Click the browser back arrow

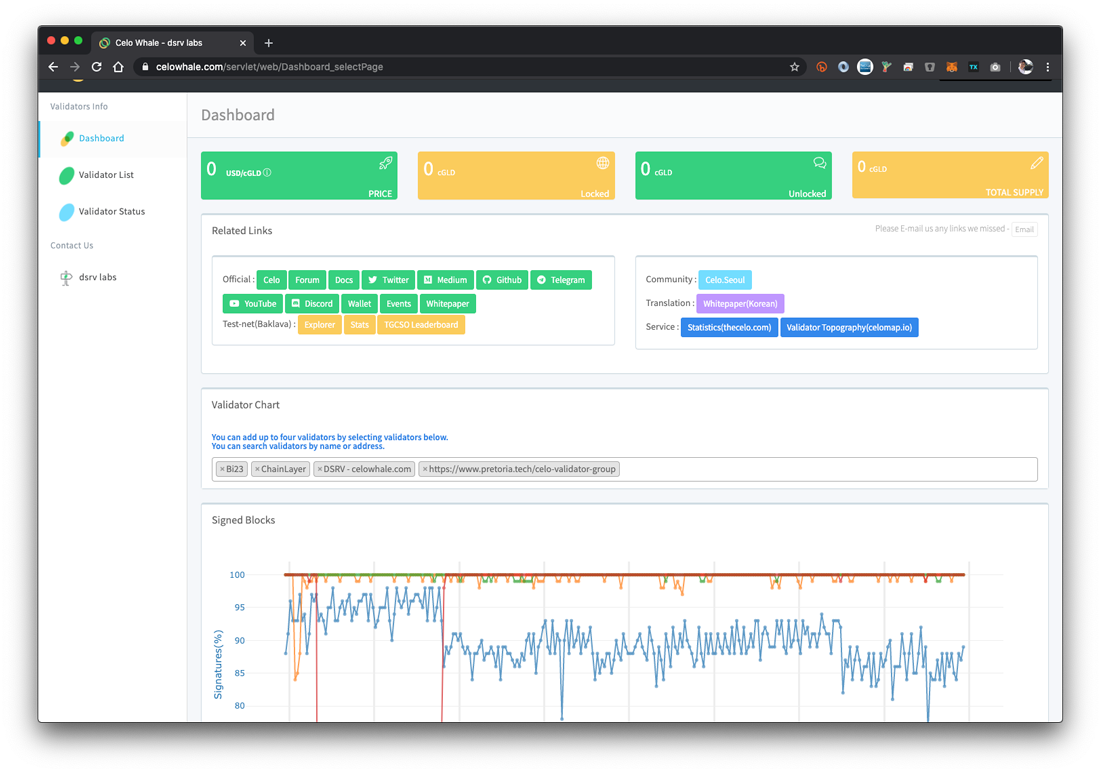click(x=53, y=67)
